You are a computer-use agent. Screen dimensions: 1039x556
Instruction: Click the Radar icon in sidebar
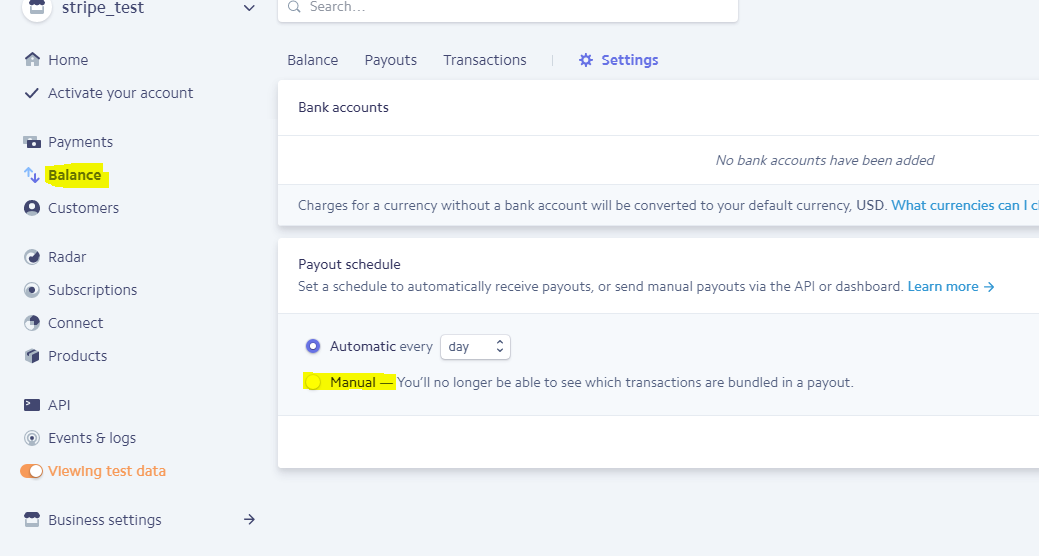pos(32,257)
